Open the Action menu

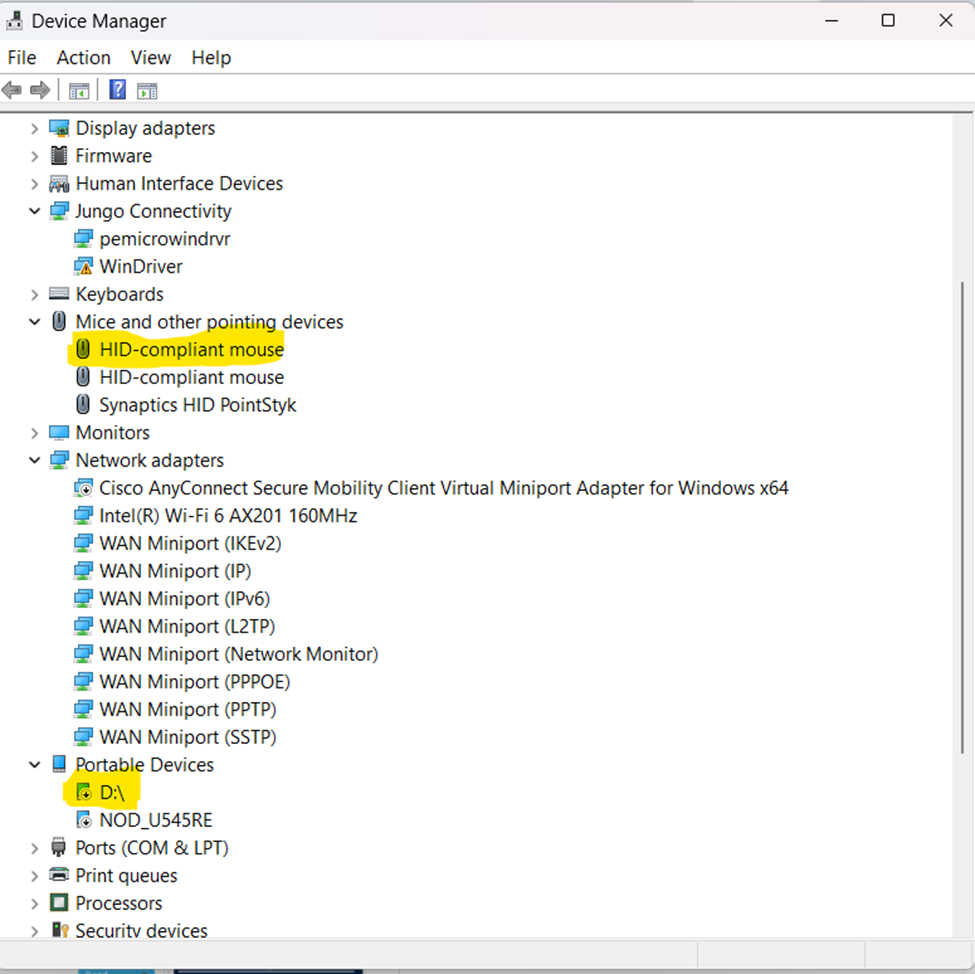tap(84, 58)
